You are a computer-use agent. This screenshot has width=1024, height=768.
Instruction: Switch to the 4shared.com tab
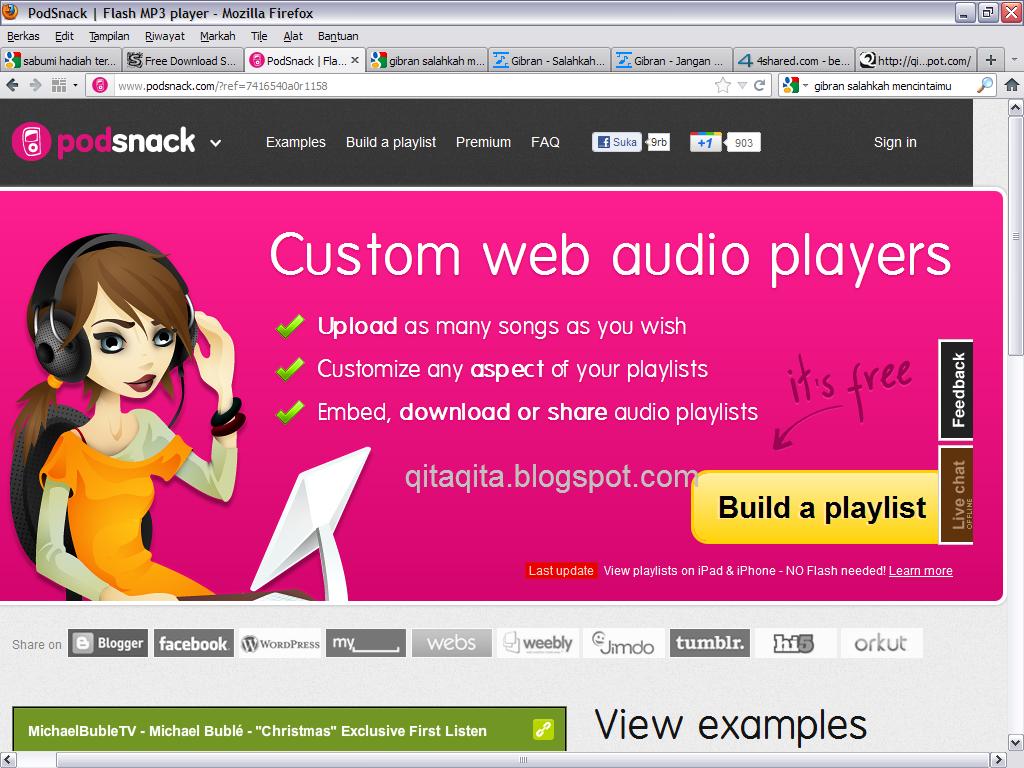coord(793,61)
